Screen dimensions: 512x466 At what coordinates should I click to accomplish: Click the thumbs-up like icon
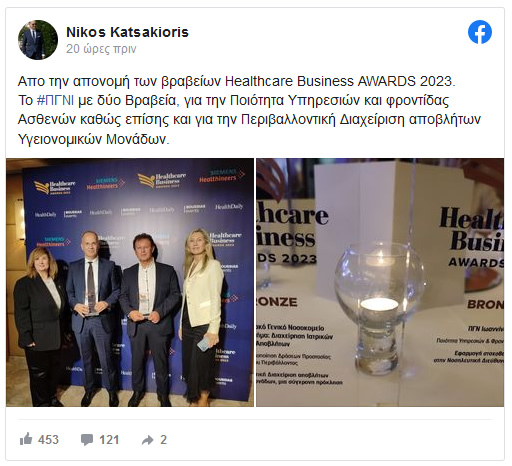click(x=26, y=439)
